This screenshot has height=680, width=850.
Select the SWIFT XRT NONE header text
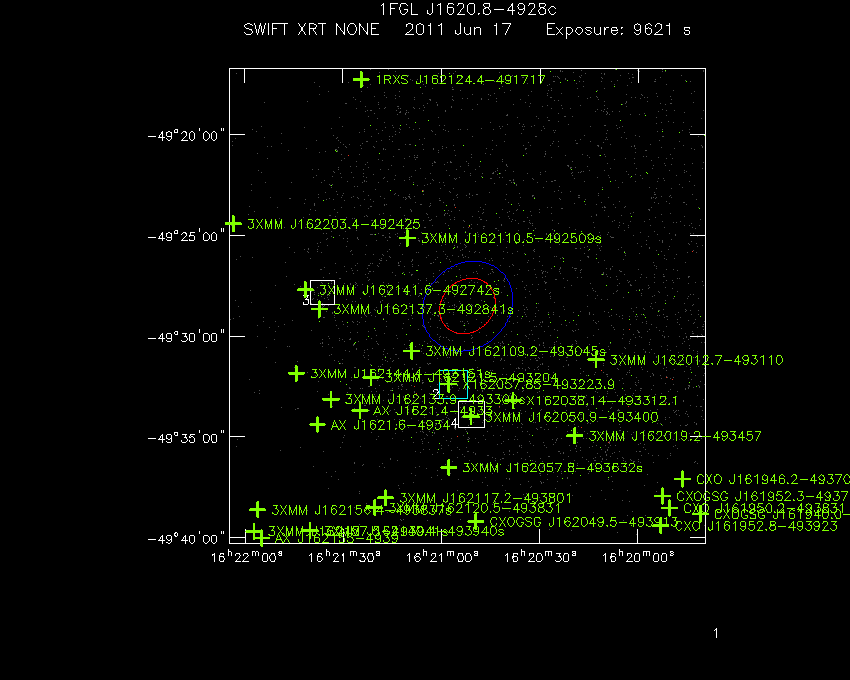point(311,30)
